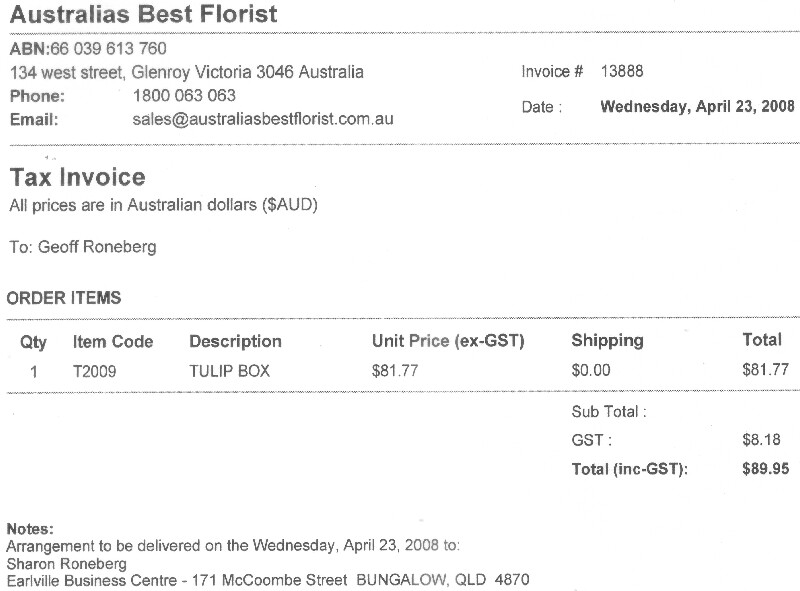The width and height of the screenshot is (800, 591).
Task: Click the Australias Best Florist heading
Action: (143, 14)
